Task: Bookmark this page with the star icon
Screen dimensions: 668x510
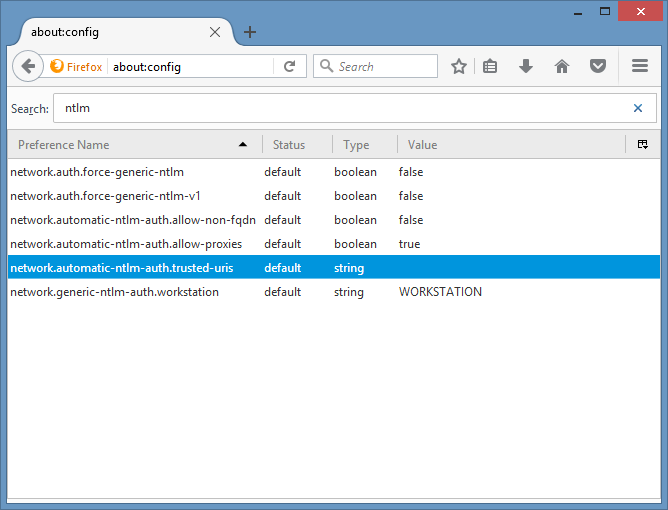Action: (x=459, y=66)
